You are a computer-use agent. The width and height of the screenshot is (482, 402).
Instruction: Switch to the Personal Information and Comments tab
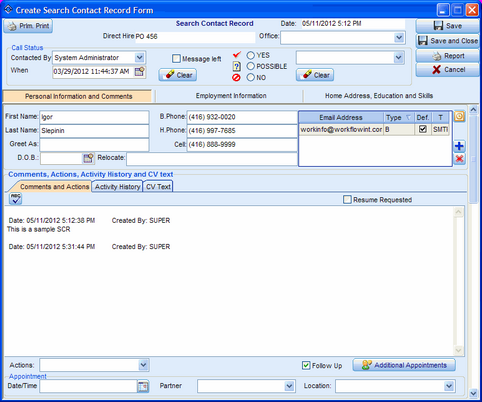click(78, 96)
